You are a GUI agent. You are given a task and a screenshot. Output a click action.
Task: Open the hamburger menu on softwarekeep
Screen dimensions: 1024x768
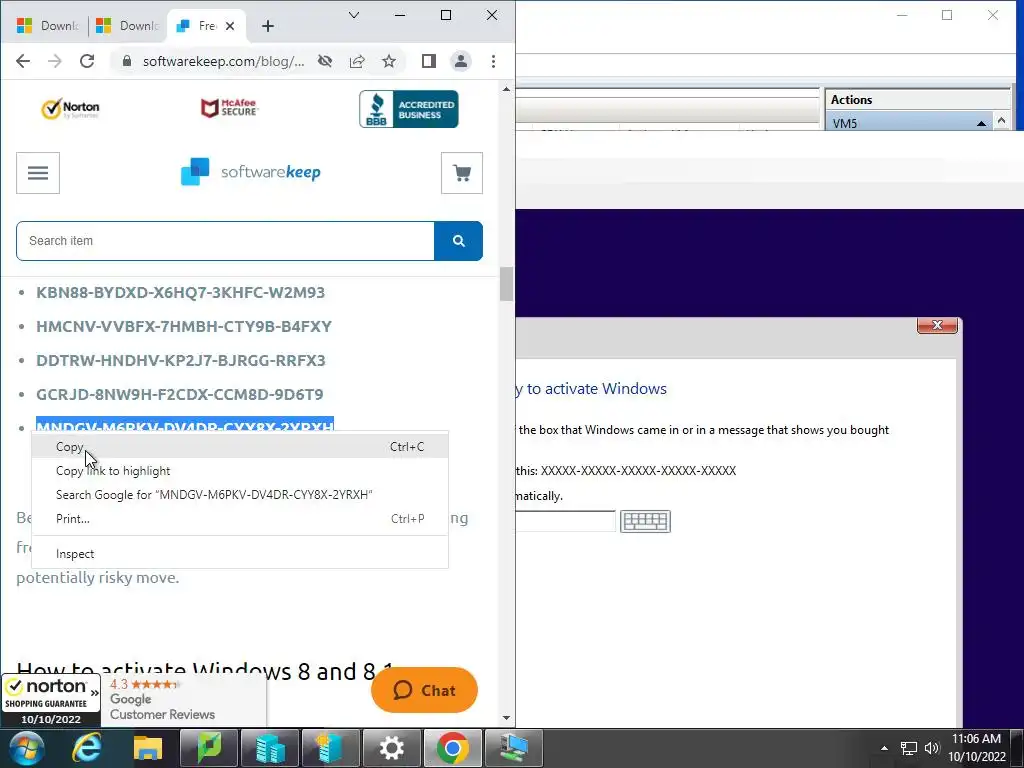(38, 173)
